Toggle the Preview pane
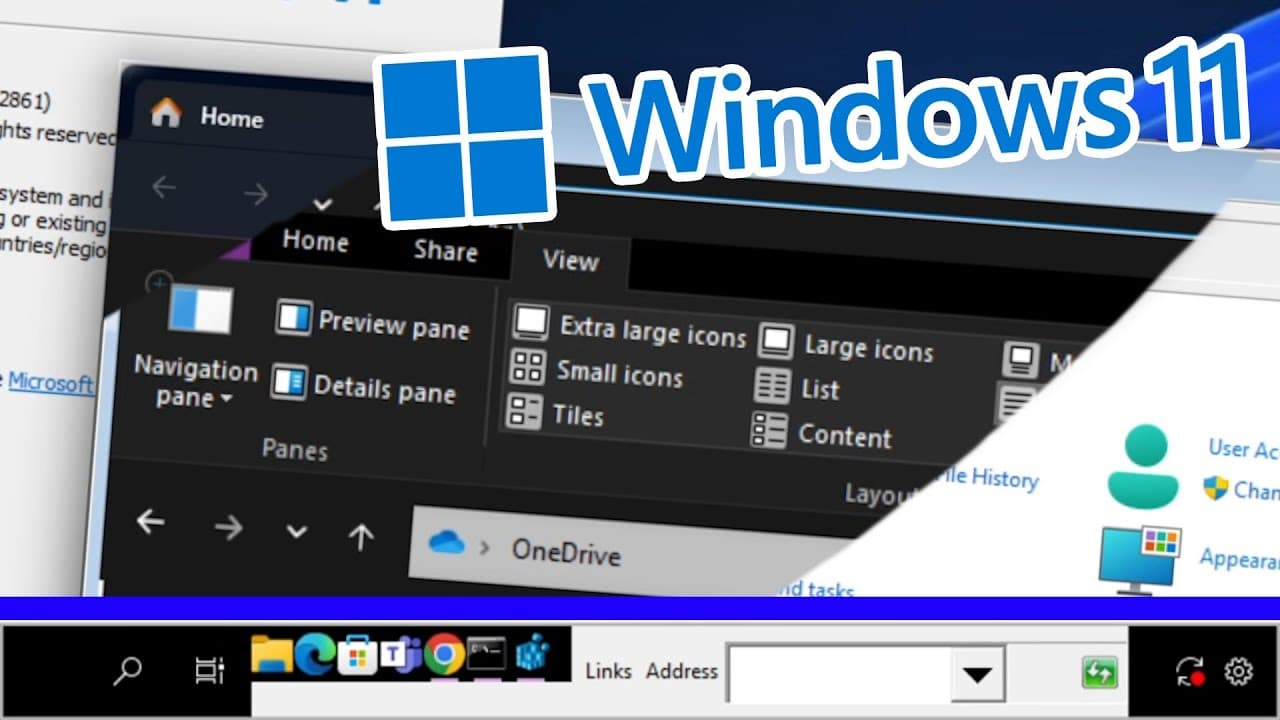 tap(372, 322)
